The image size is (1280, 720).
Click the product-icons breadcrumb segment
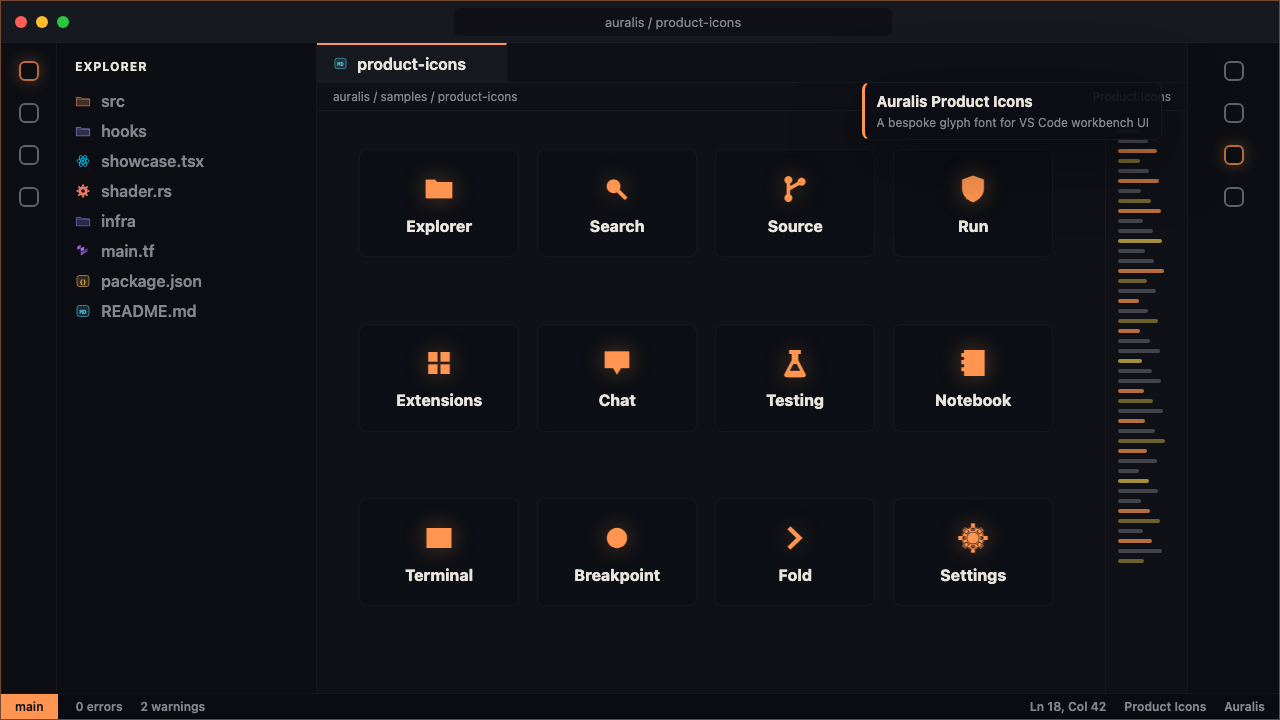[x=478, y=97]
